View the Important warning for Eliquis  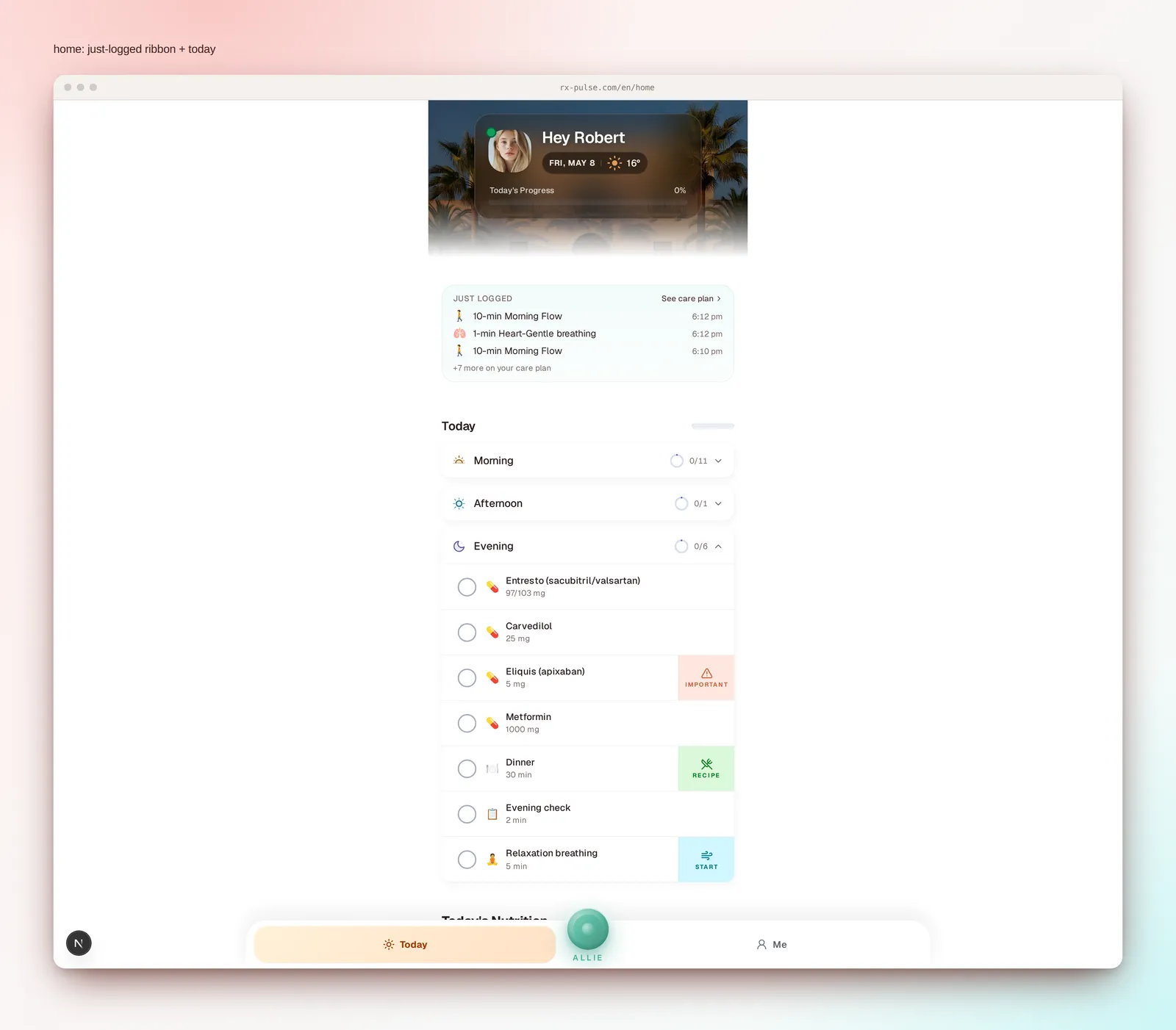(706, 678)
